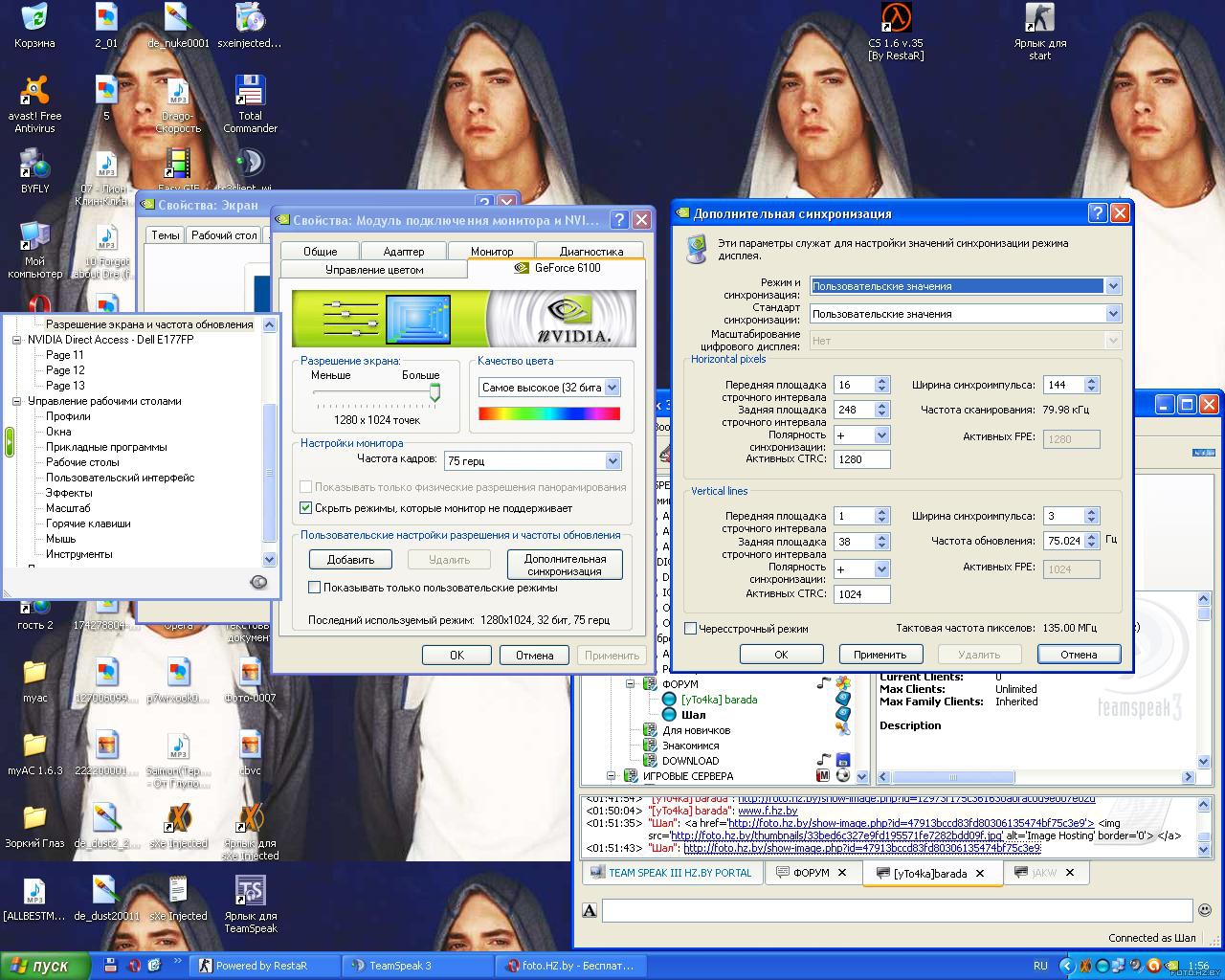Click the RU language indicator in tray

coord(1040,966)
